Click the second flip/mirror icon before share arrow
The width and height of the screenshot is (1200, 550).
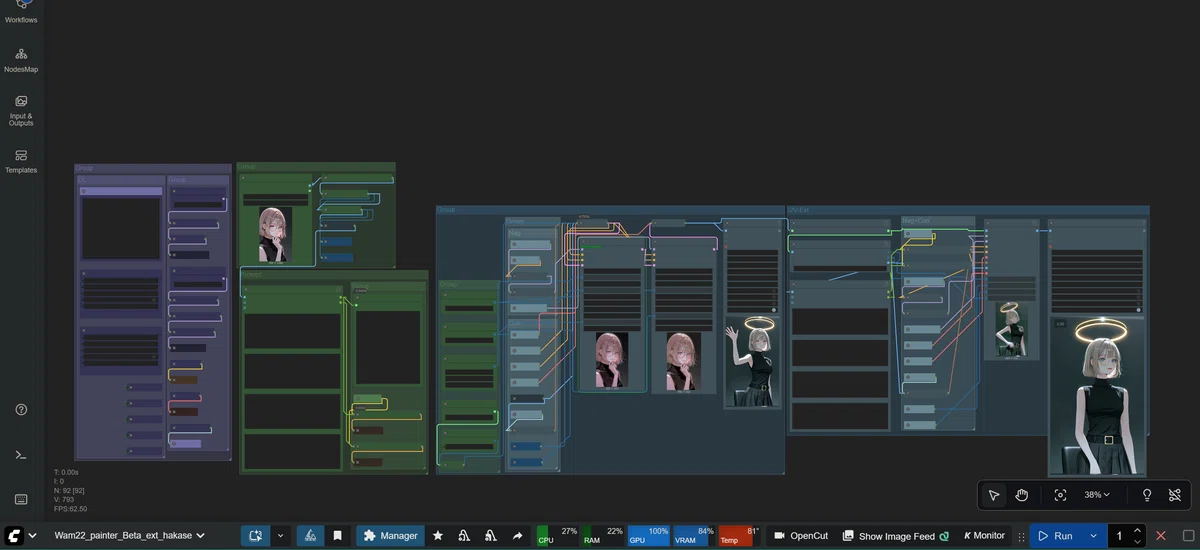tap(490, 536)
